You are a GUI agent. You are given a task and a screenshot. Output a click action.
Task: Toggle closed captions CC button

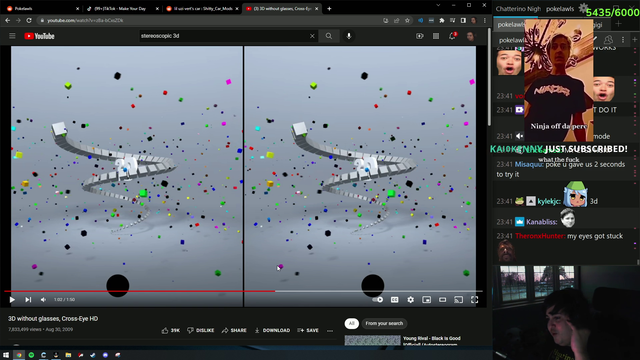point(395,300)
